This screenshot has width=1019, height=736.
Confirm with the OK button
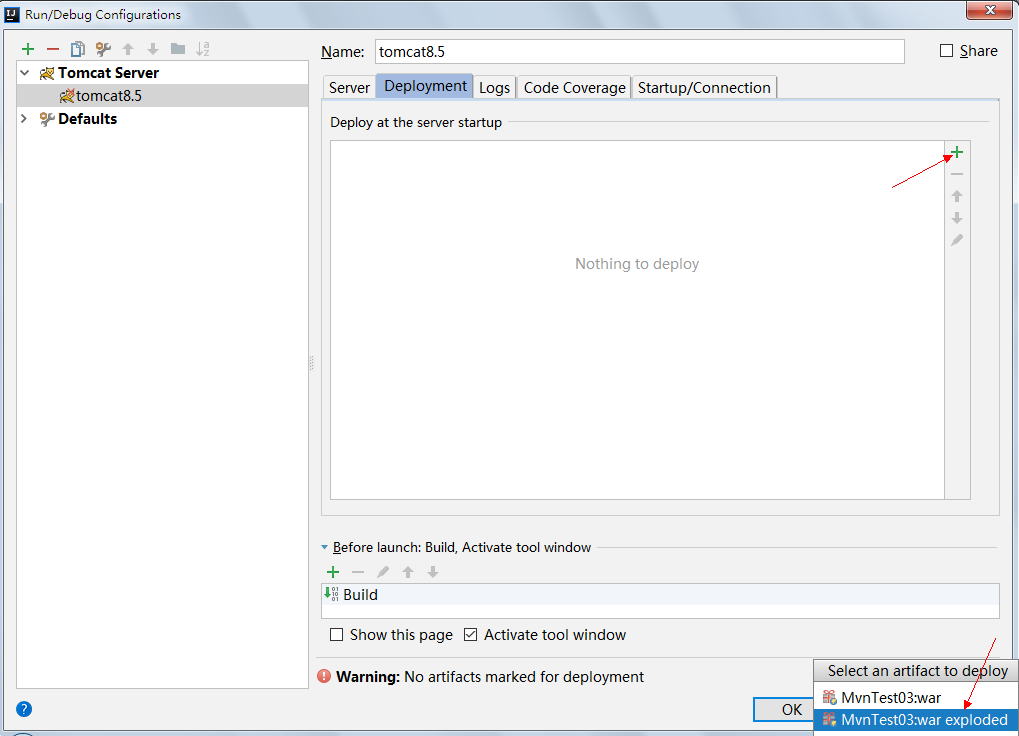pyautogui.click(x=784, y=709)
